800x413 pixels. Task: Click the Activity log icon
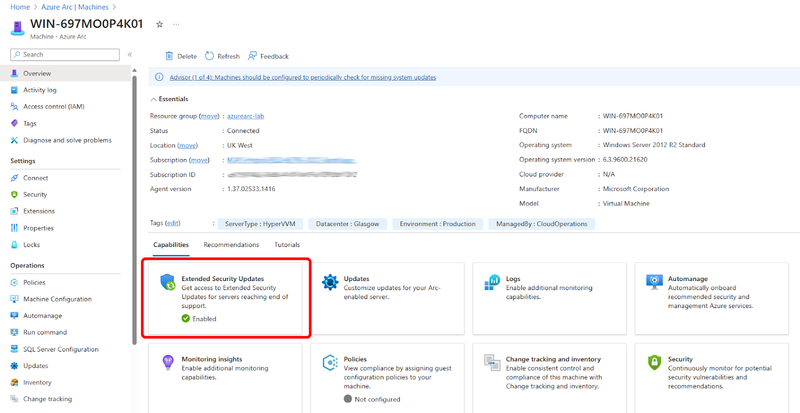tap(14, 90)
